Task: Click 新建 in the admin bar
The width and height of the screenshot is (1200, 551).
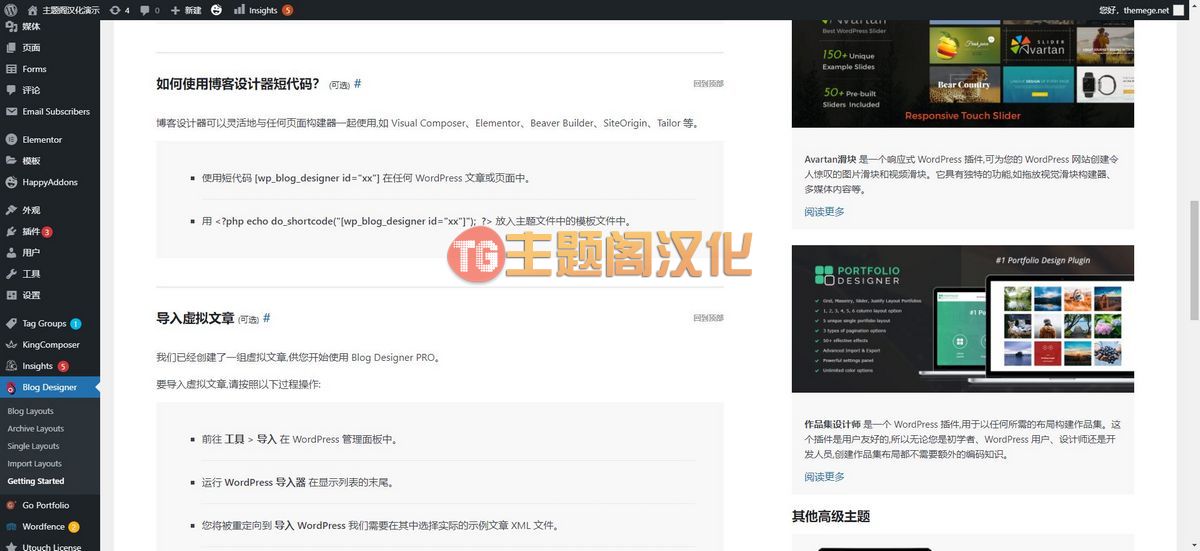Action: point(186,10)
